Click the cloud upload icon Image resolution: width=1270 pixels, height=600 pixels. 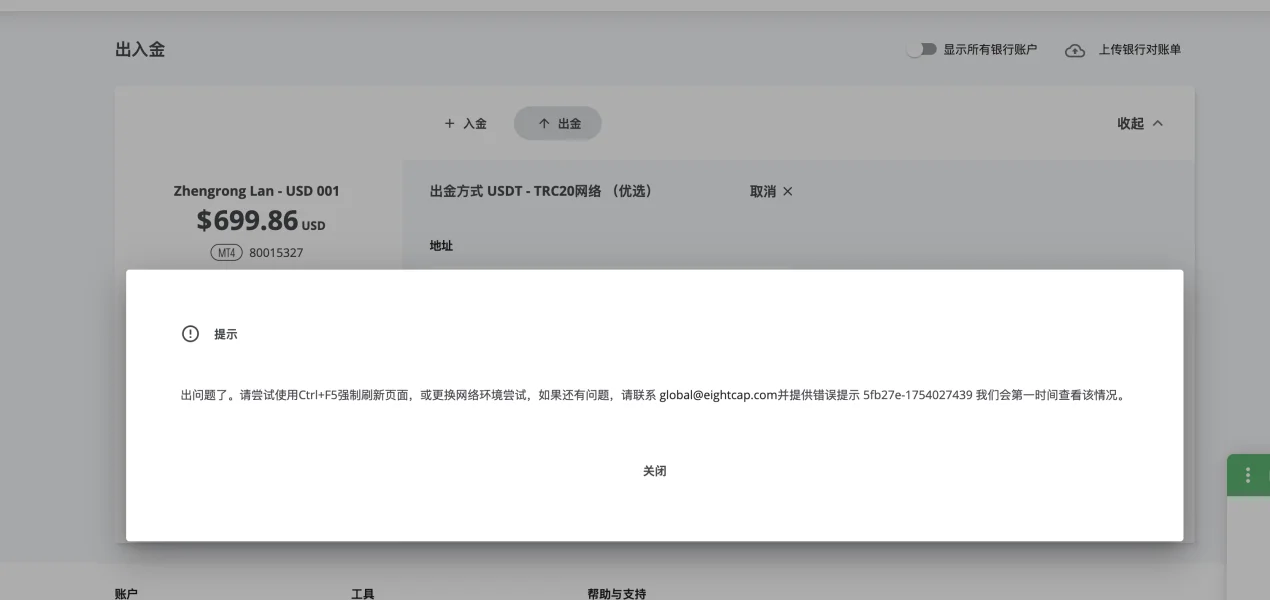pos(1075,50)
